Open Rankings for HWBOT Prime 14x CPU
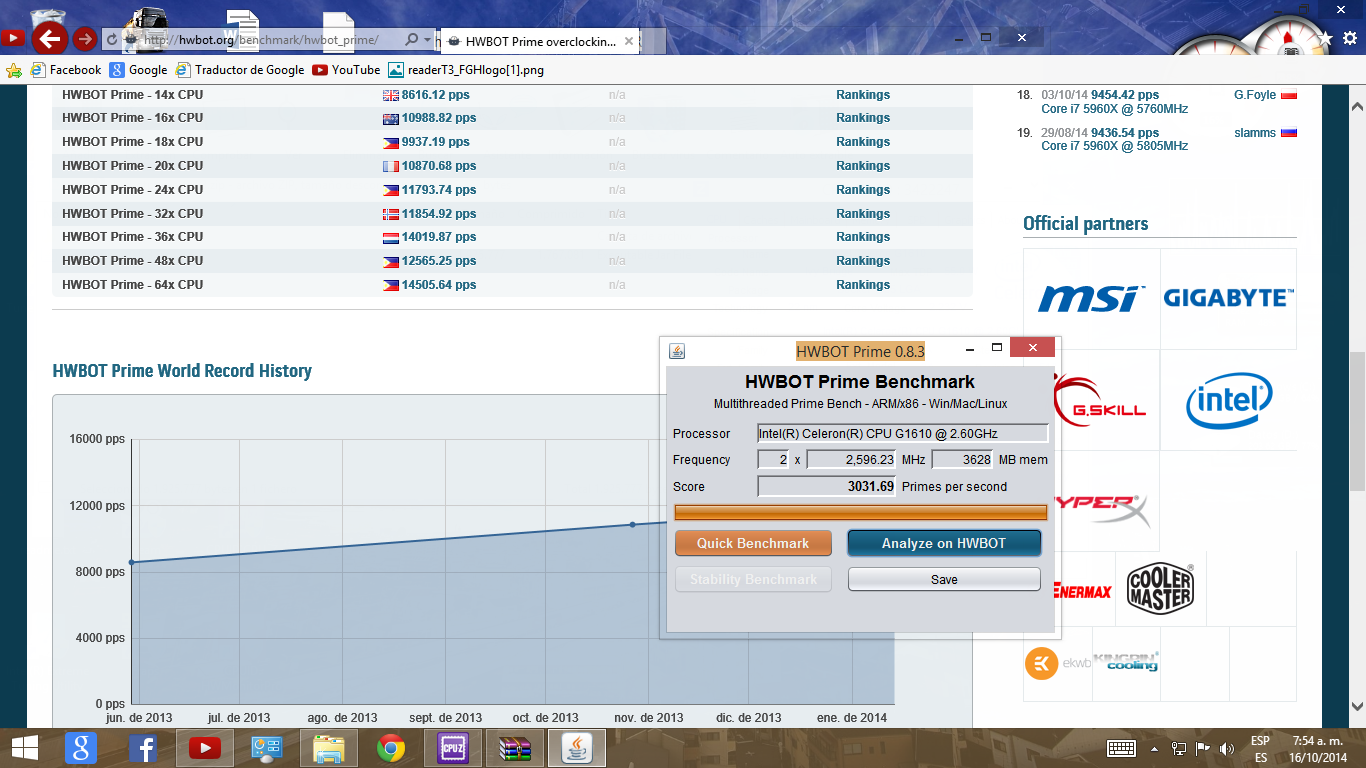Screen dimensions: 1366x768 [863, 95]
